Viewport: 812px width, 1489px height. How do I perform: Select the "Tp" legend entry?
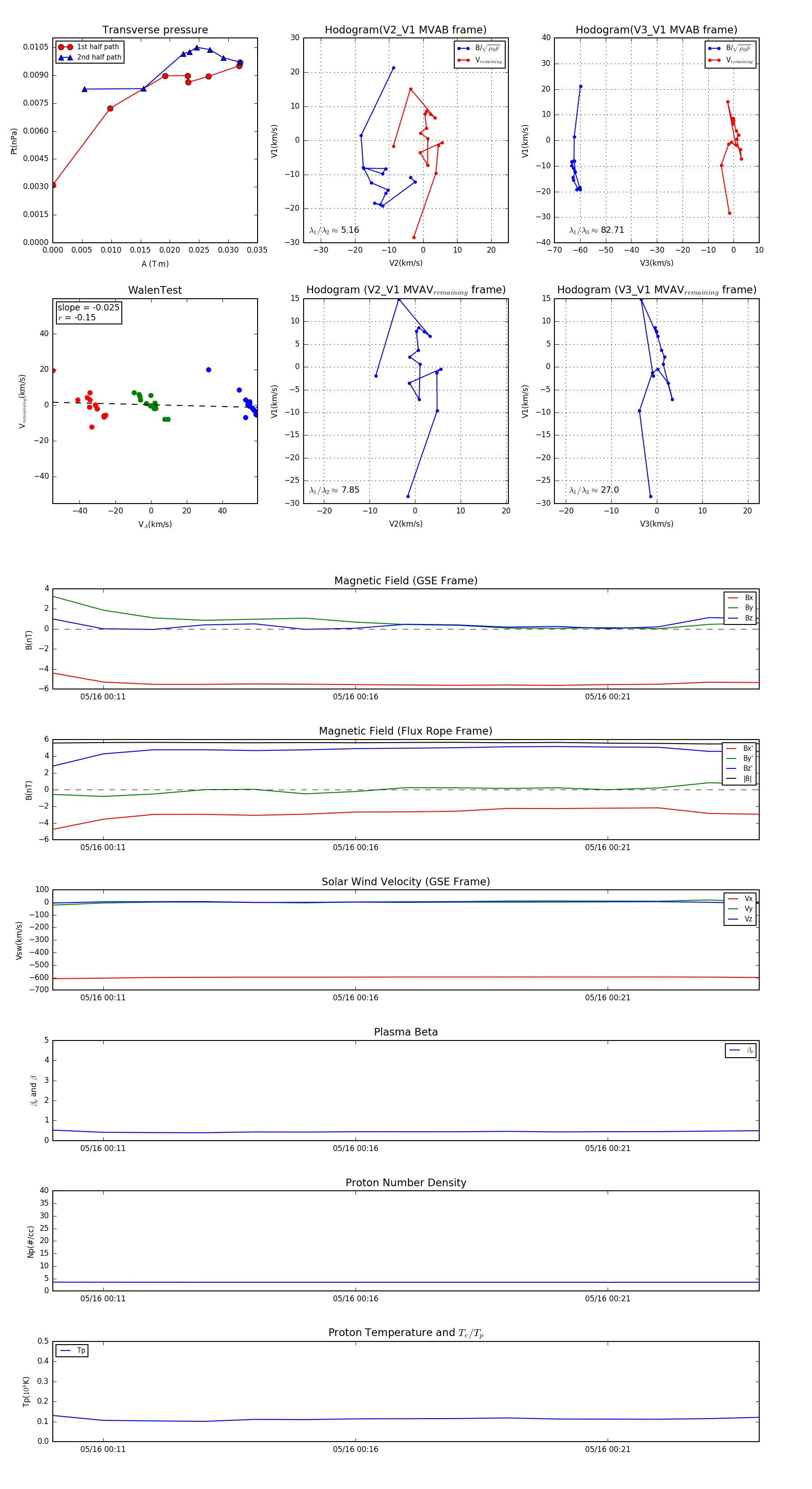pos(72,1350)
